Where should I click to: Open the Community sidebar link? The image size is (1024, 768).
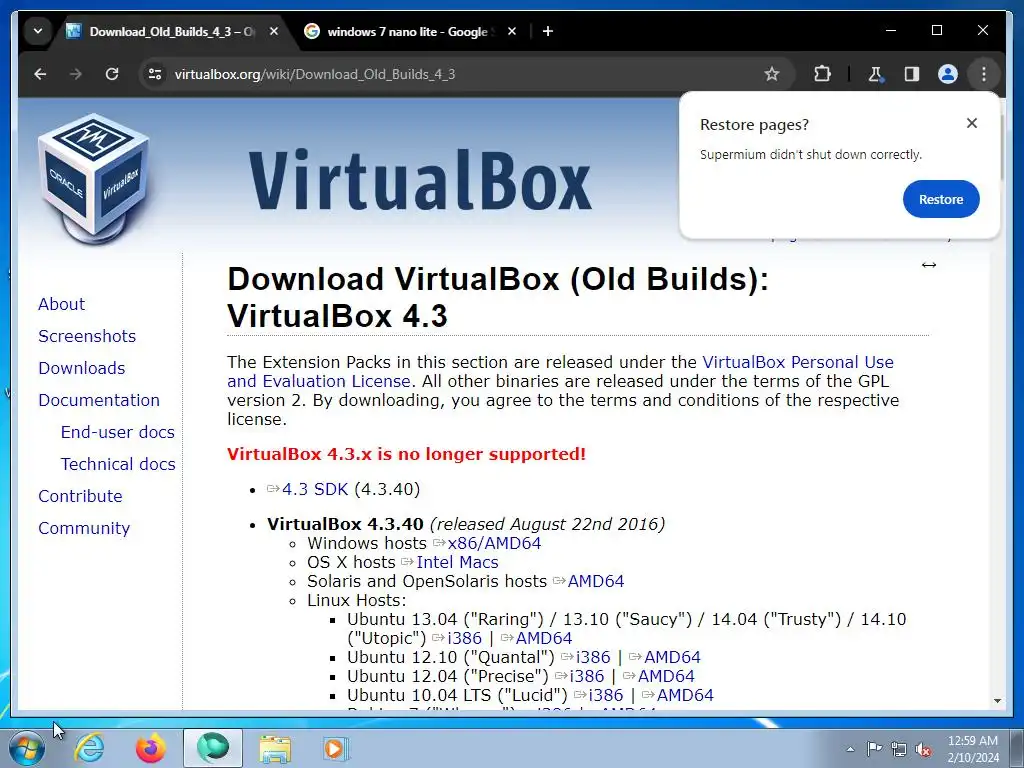84,528
